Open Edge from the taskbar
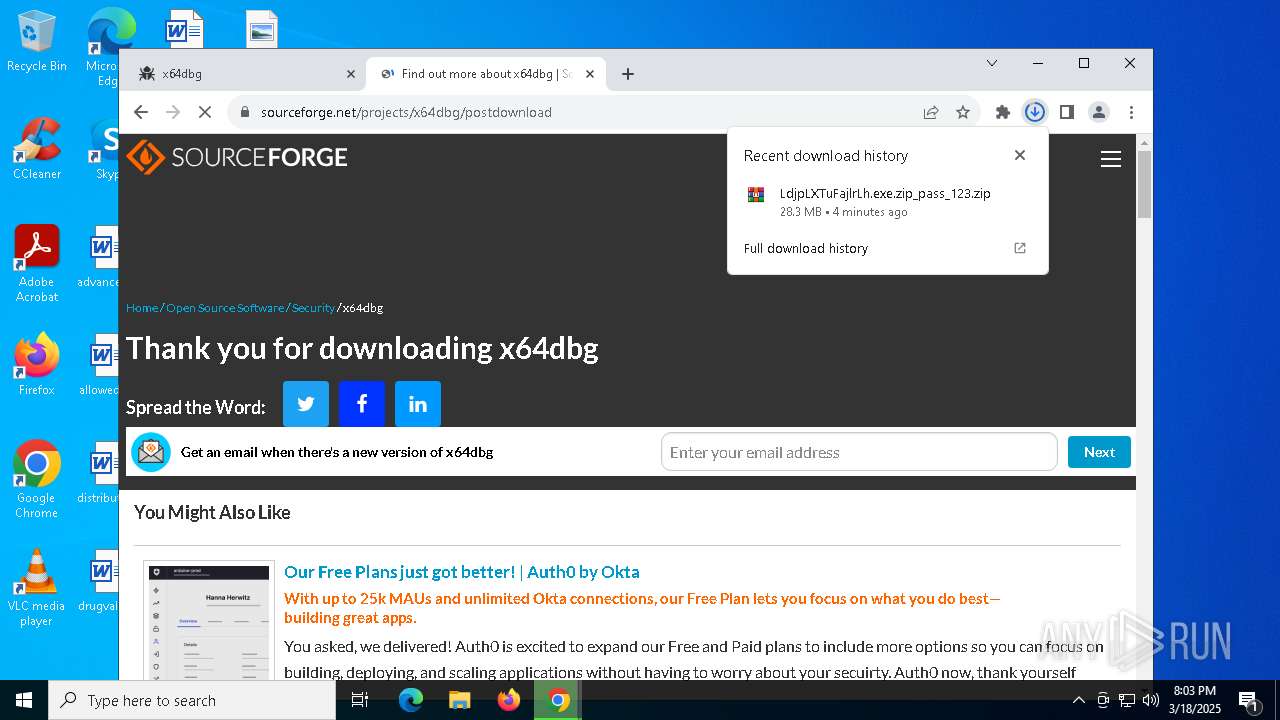1280x720 pixels. pos(411,700)
